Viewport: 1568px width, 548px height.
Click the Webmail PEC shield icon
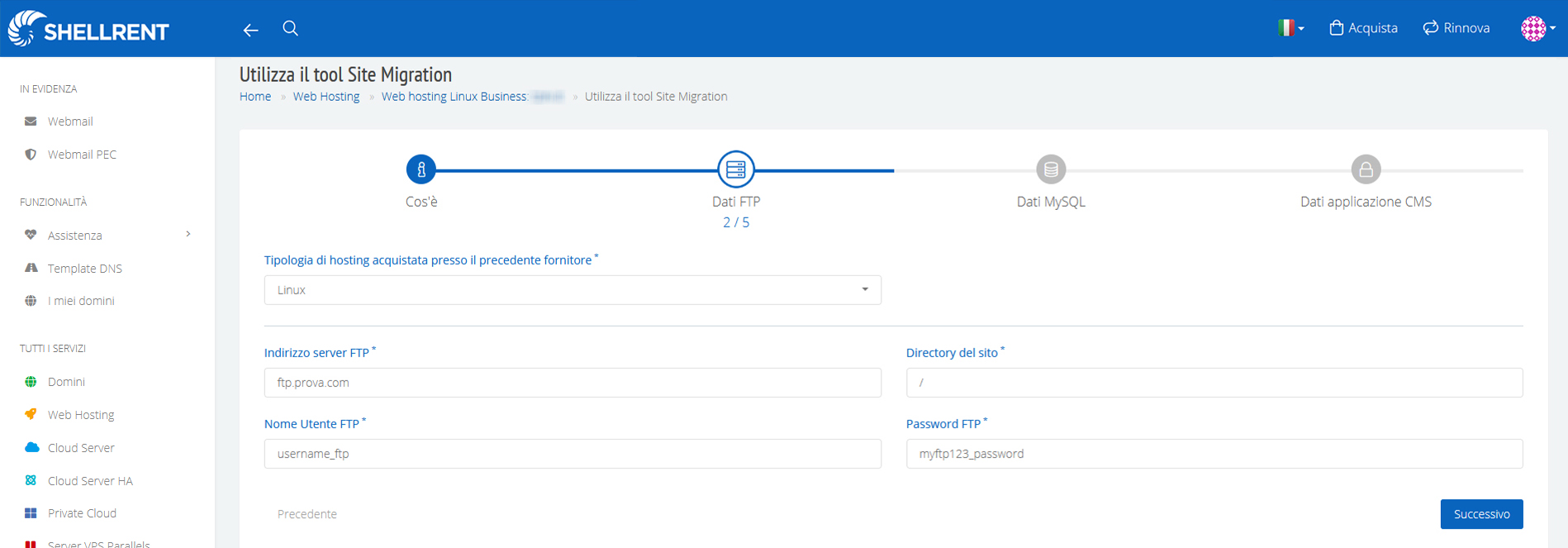(31, 155)
